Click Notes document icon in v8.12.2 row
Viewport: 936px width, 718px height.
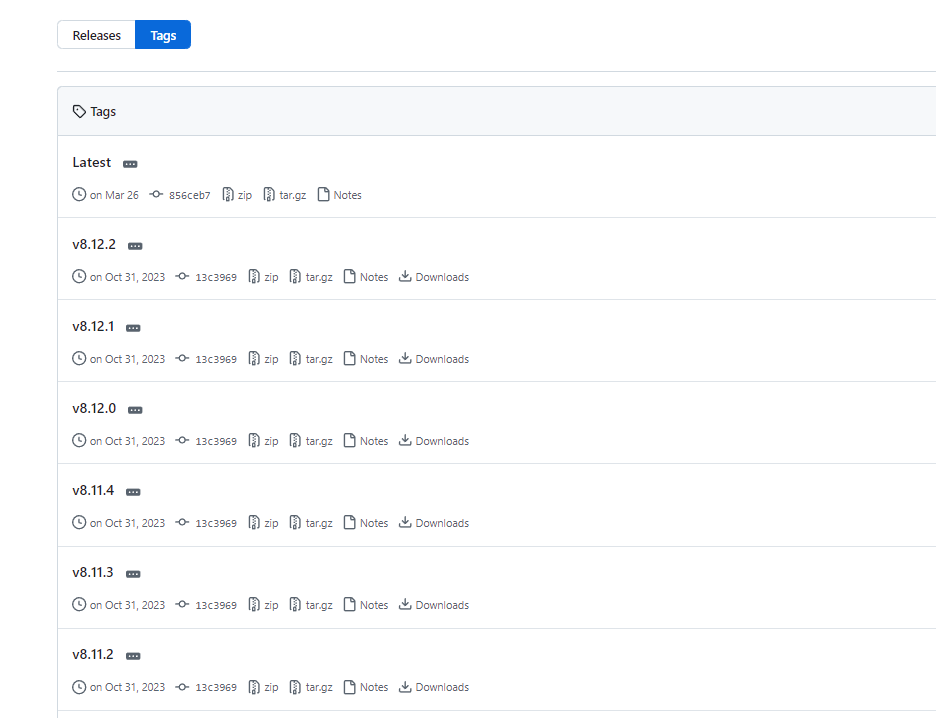coord(350,276)
